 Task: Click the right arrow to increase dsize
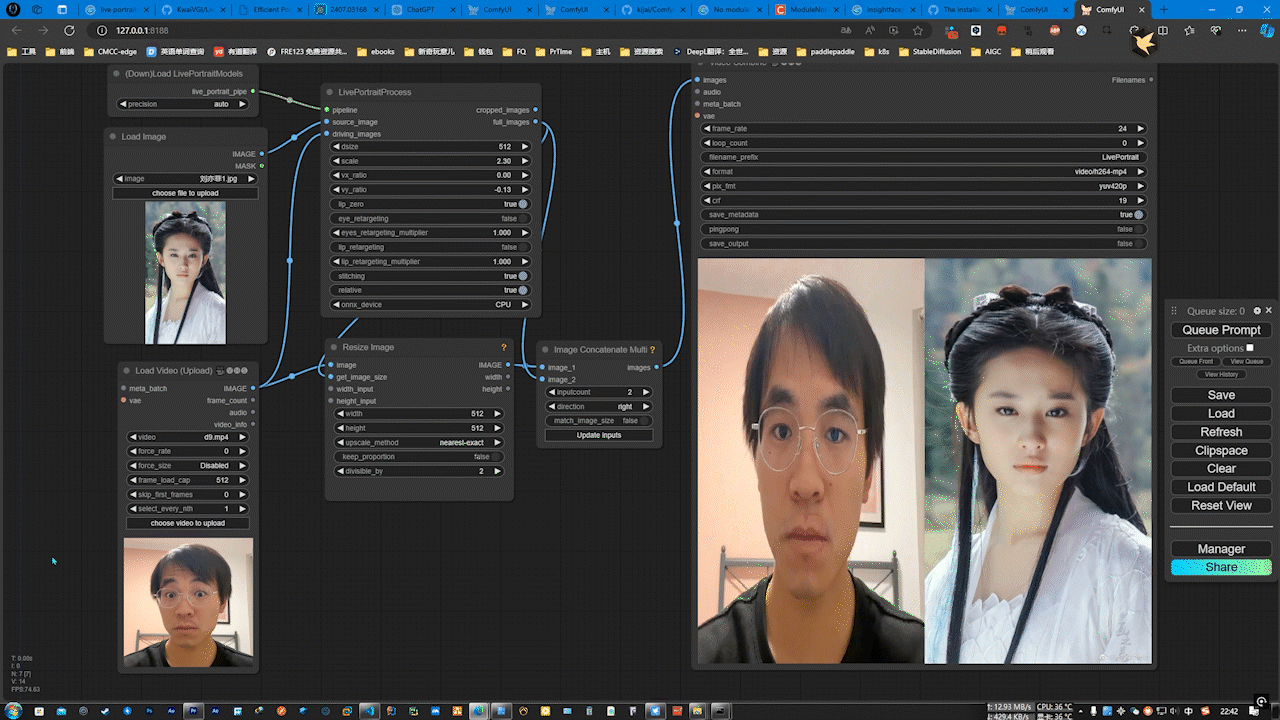(x=525, y=147)
